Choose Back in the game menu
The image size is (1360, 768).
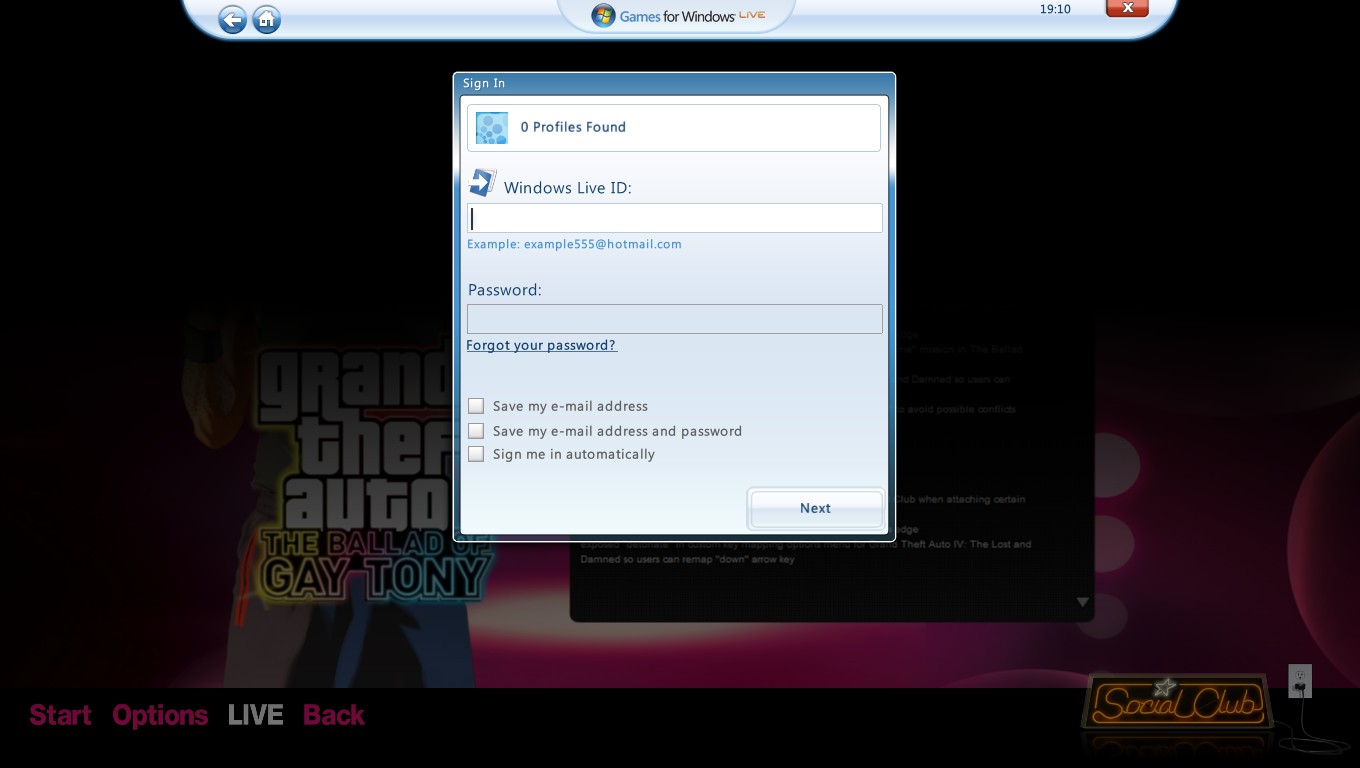click(x=334, y=715)
